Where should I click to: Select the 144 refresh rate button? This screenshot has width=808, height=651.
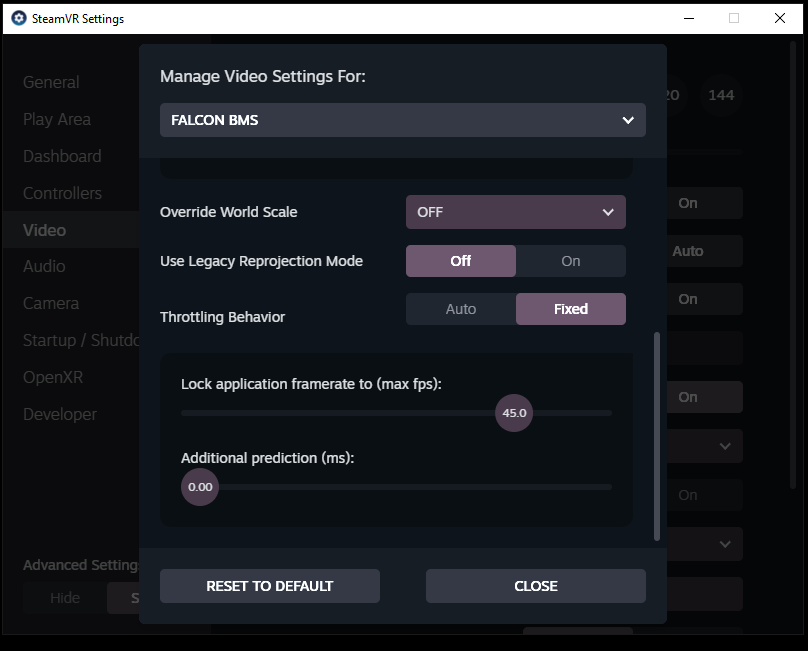(x=721, y=95)
